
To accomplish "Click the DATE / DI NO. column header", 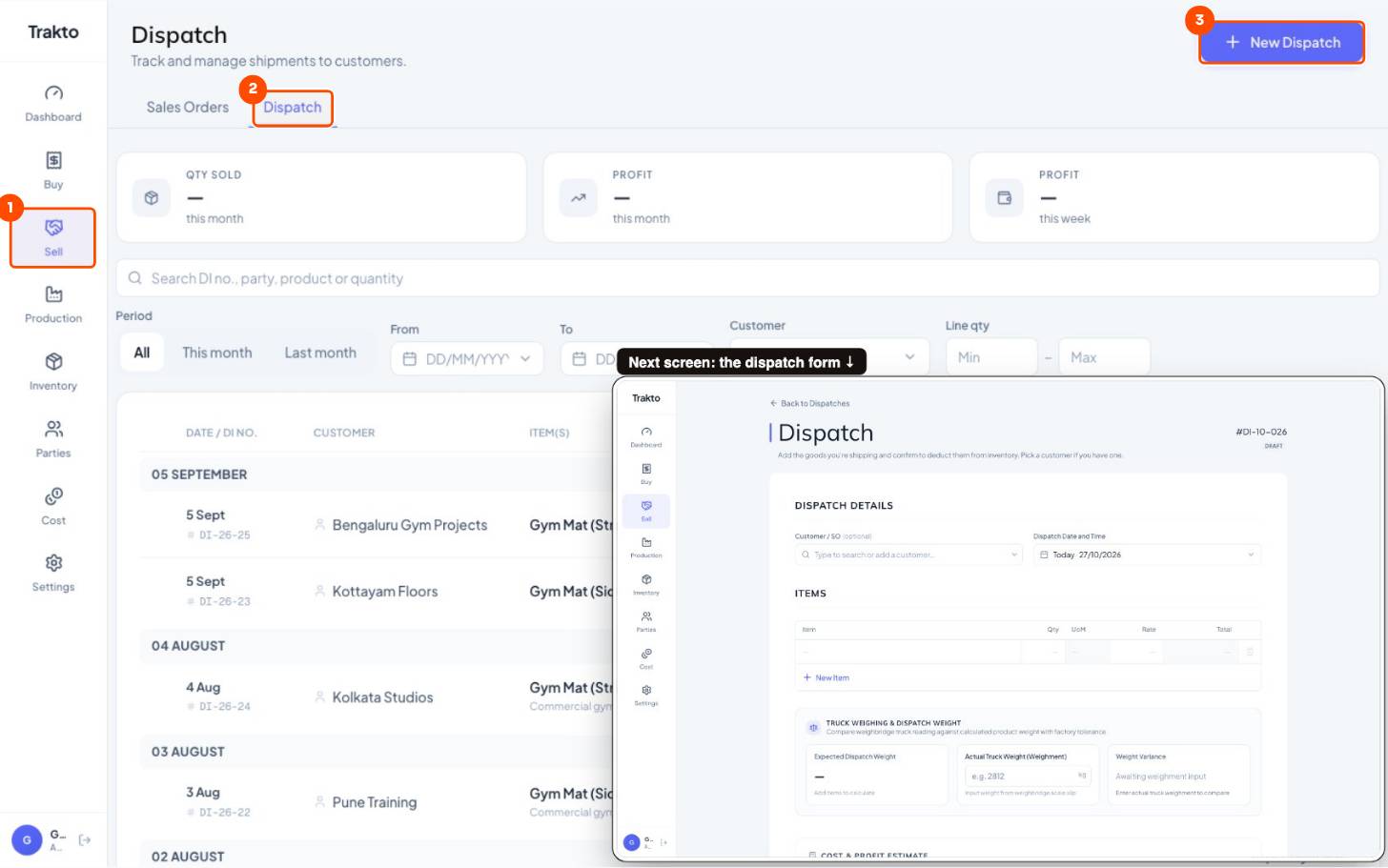I will tap(221, 433).
